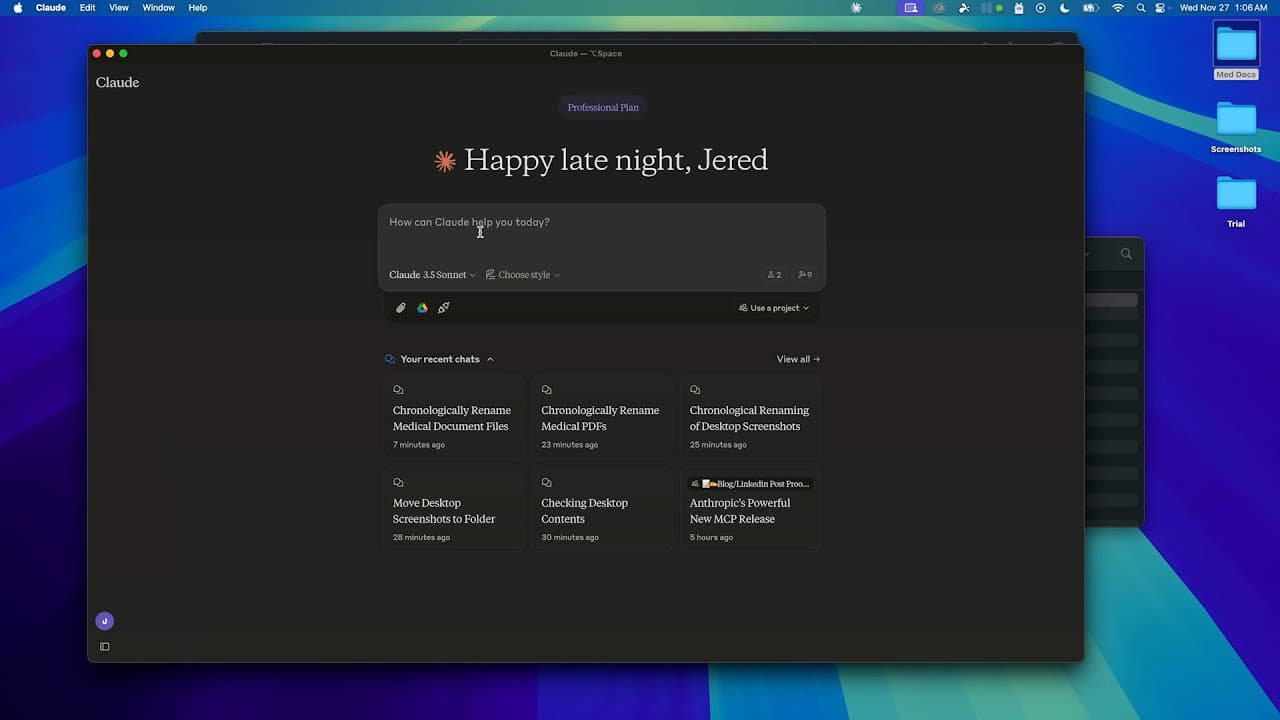Open Chronologically Rename Medical Document Files chat
Viewport: 1280px width, 720px height.
click(x=453, y=417)
